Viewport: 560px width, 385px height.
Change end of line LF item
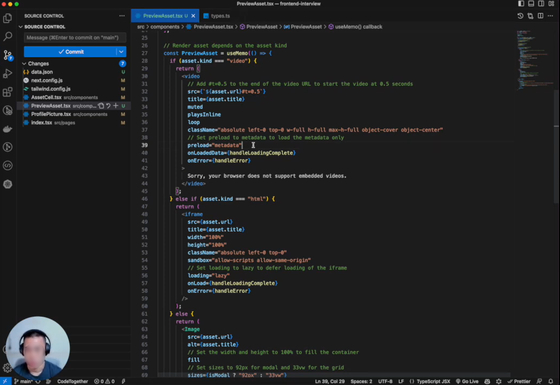click(x=401, y=381)
